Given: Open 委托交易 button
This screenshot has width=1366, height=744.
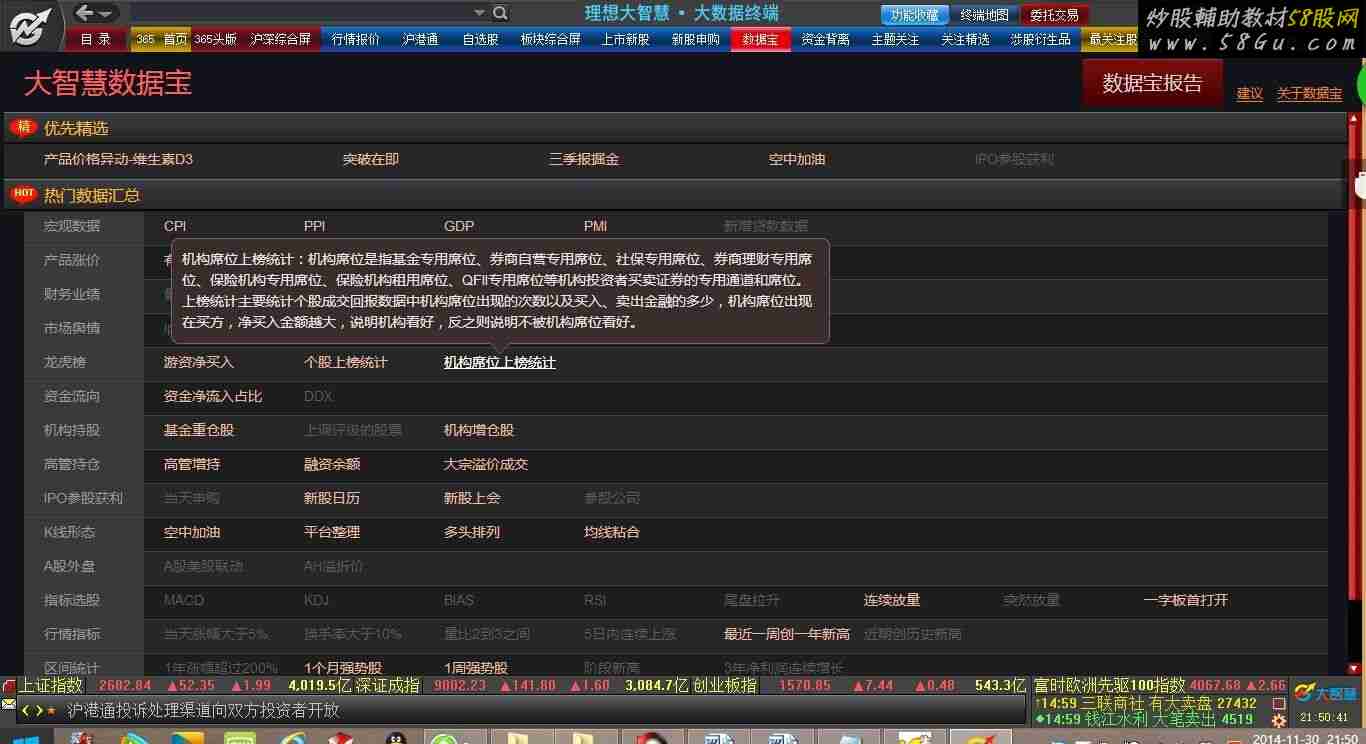Looking at the screenshot, I should (x=1055, y=14).
